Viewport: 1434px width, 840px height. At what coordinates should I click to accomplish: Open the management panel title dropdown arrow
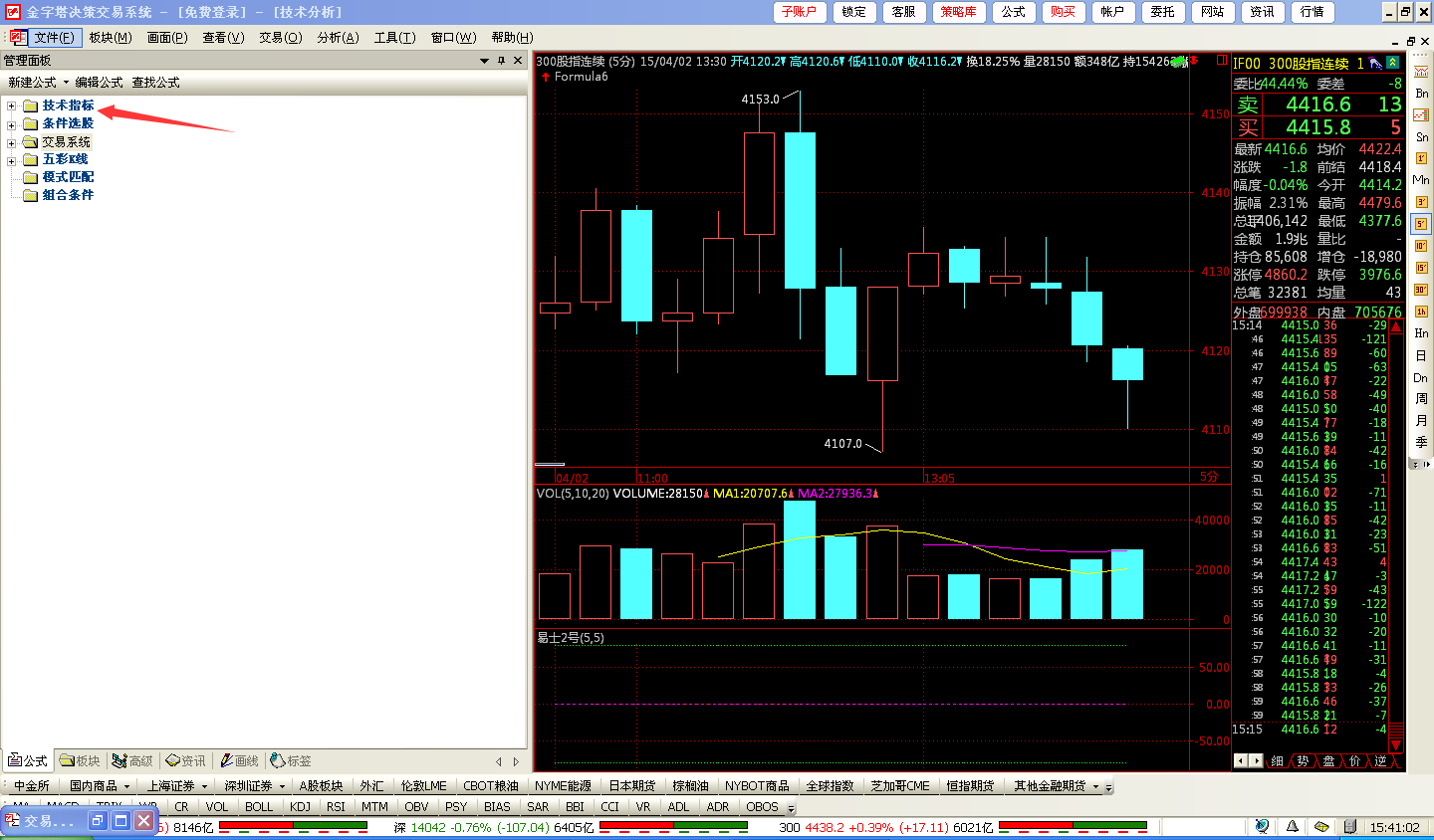485,61
